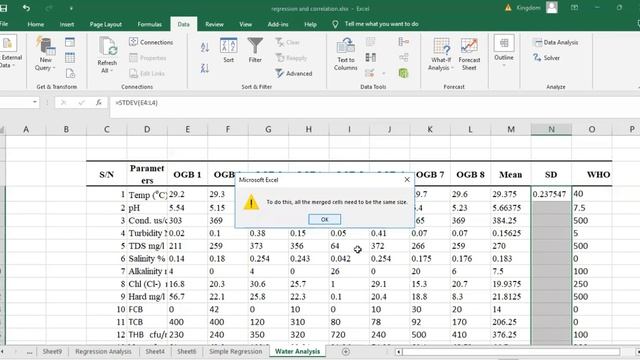
Task: Open the Page Layout tab
Action: pyautogui.click(x=106, y=24)
